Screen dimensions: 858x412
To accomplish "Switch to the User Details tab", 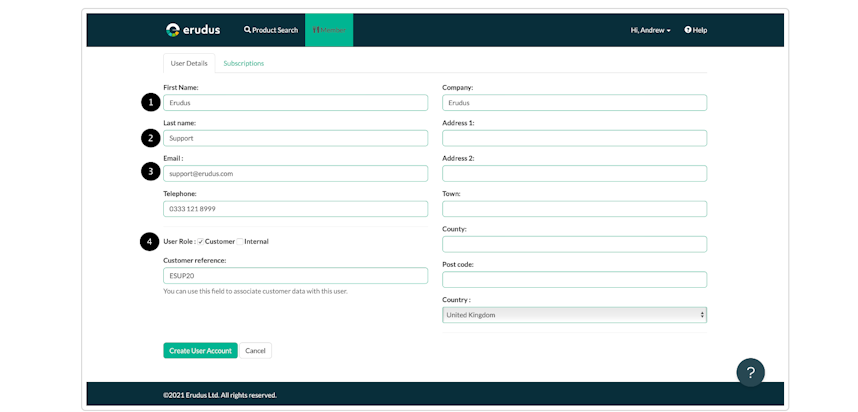I will click(189, 63).
